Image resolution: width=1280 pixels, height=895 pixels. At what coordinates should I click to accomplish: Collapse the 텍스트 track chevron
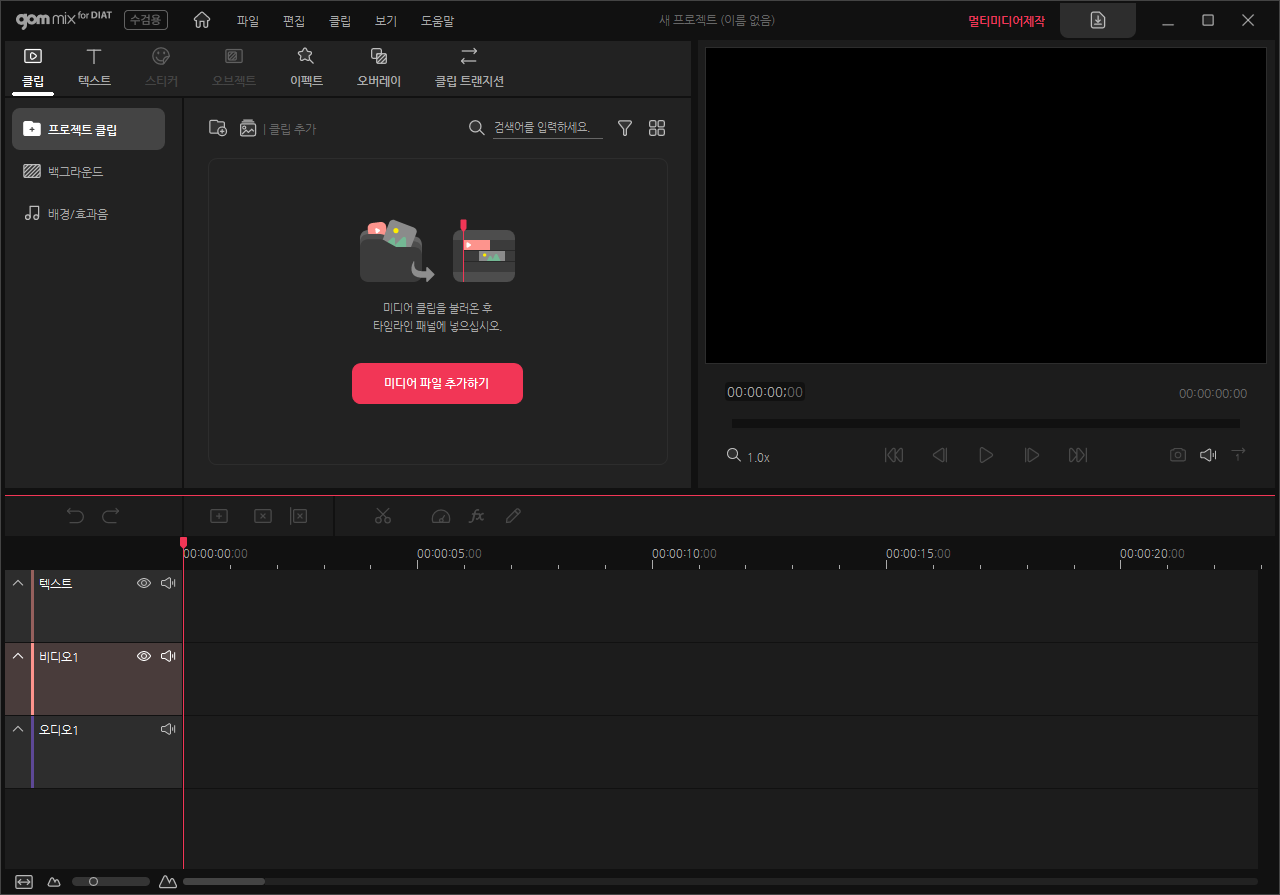click(18, 583)
